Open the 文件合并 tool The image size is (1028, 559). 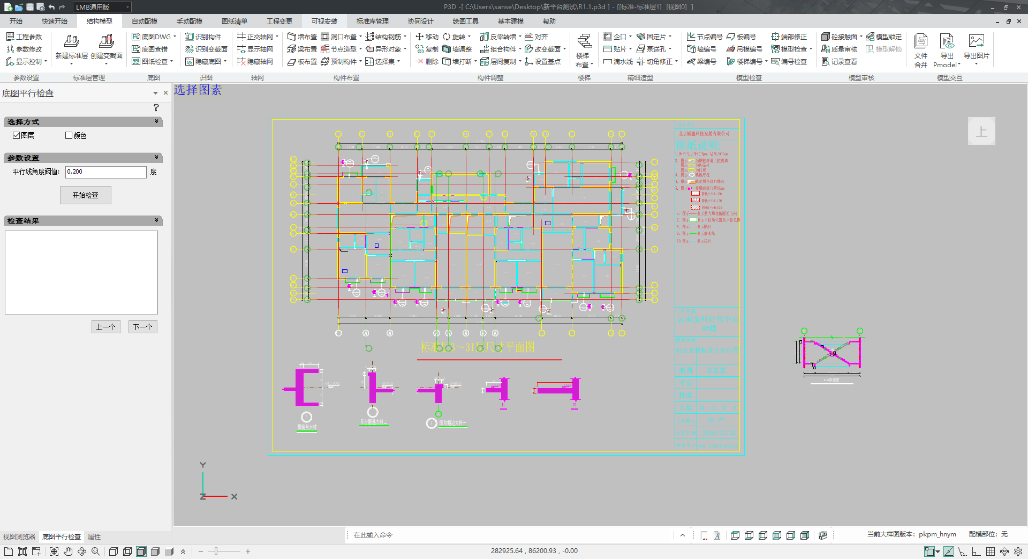(921, 42)
